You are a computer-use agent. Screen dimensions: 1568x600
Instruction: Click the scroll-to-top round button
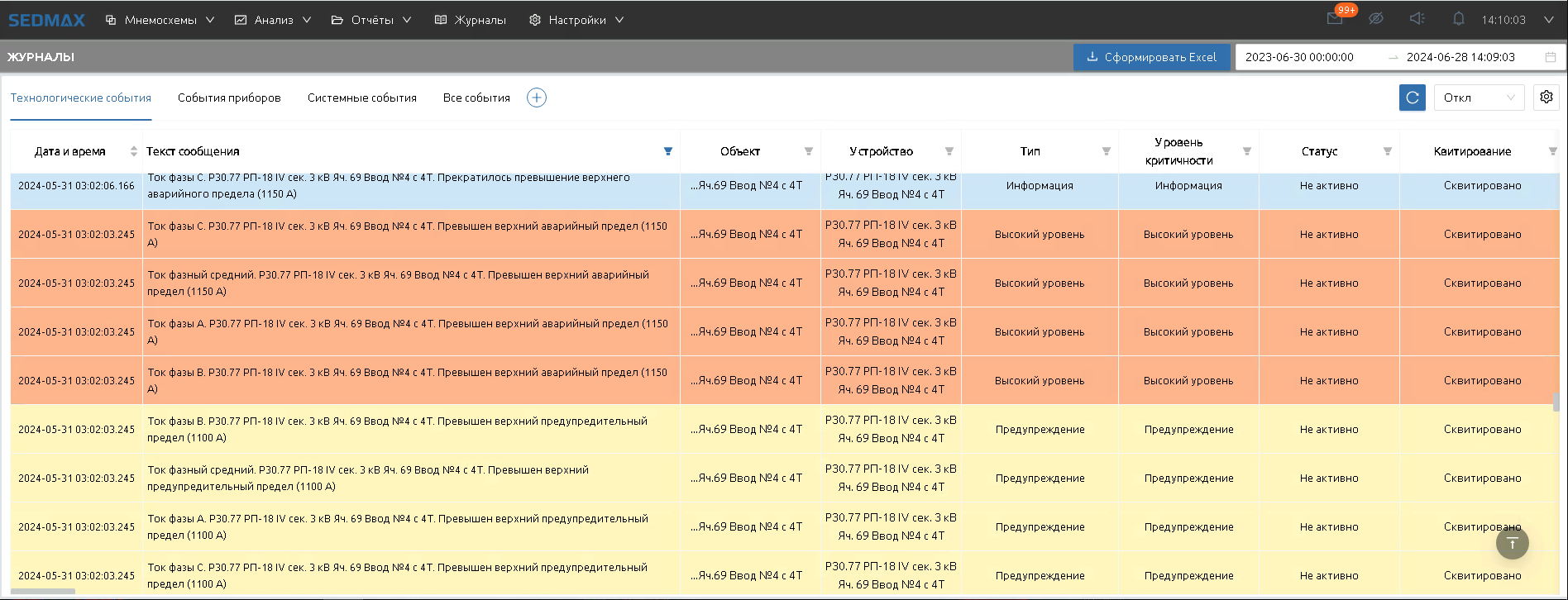click(x=1512, y=543)
